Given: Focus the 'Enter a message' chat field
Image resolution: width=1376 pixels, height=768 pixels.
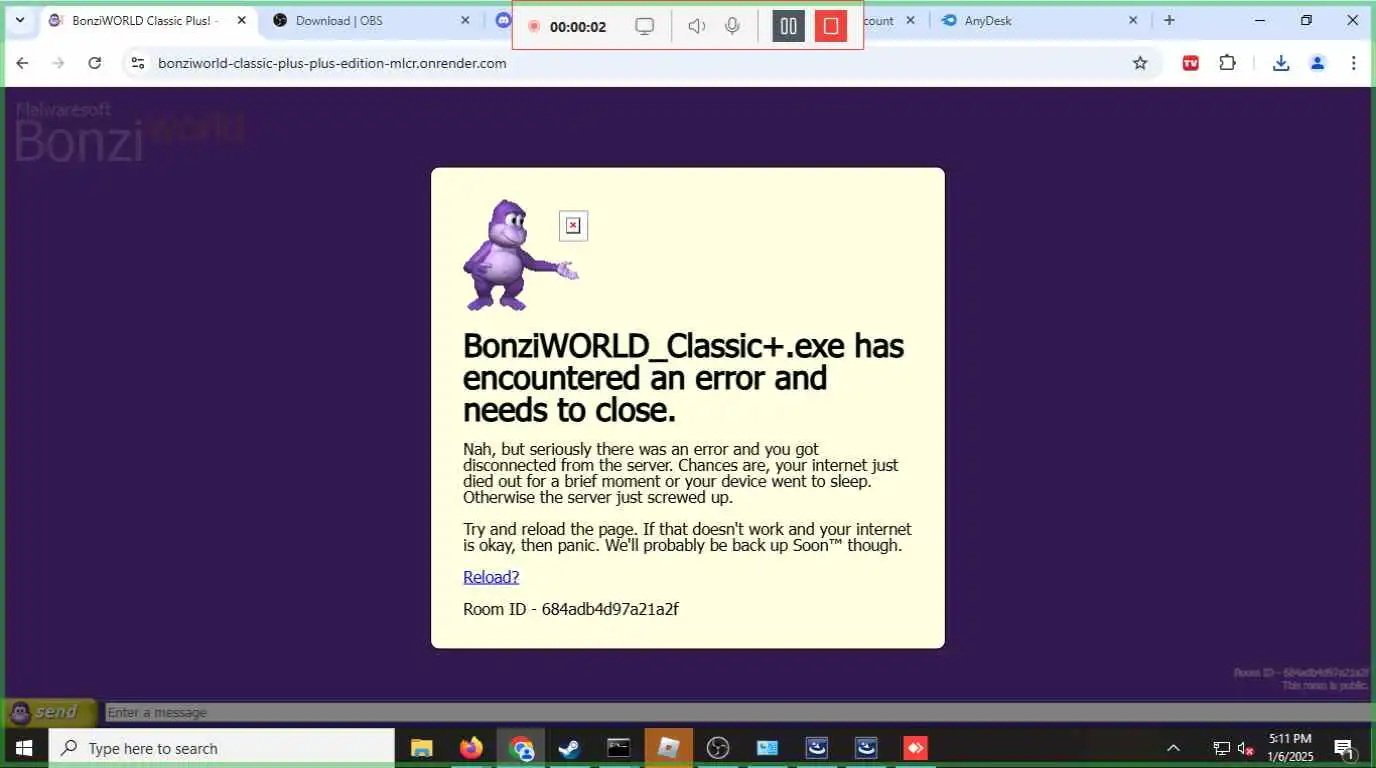Looking at the screenshot, I should (x=738, y=712).
